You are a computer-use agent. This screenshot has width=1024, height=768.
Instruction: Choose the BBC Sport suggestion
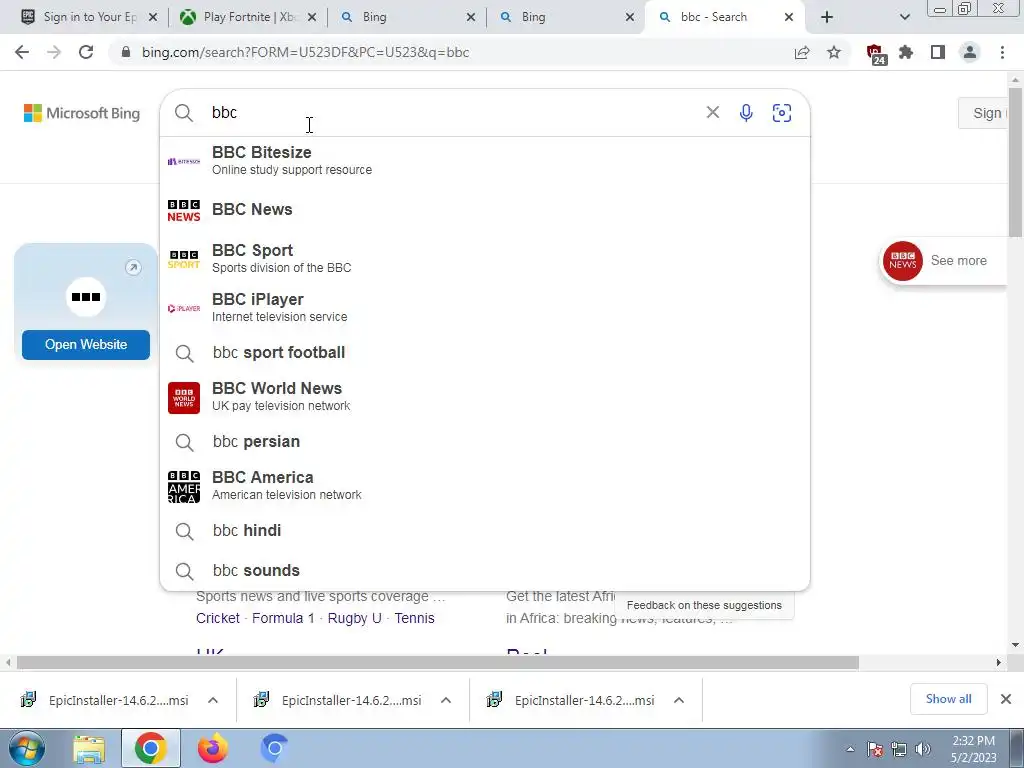pyautogui.click(x=485, y=259)
